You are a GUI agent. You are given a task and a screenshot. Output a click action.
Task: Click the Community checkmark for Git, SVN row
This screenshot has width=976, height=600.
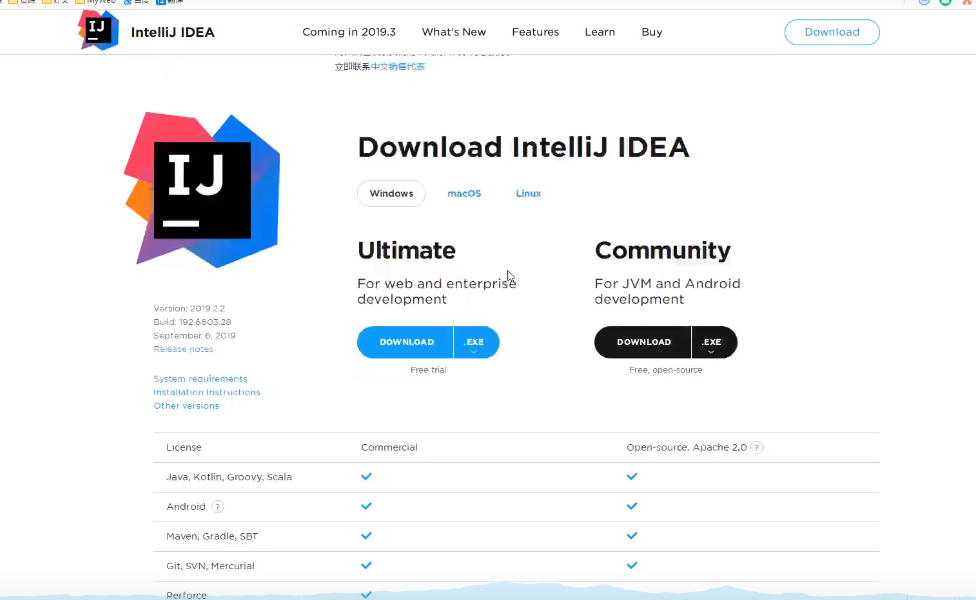pos(632,565)
